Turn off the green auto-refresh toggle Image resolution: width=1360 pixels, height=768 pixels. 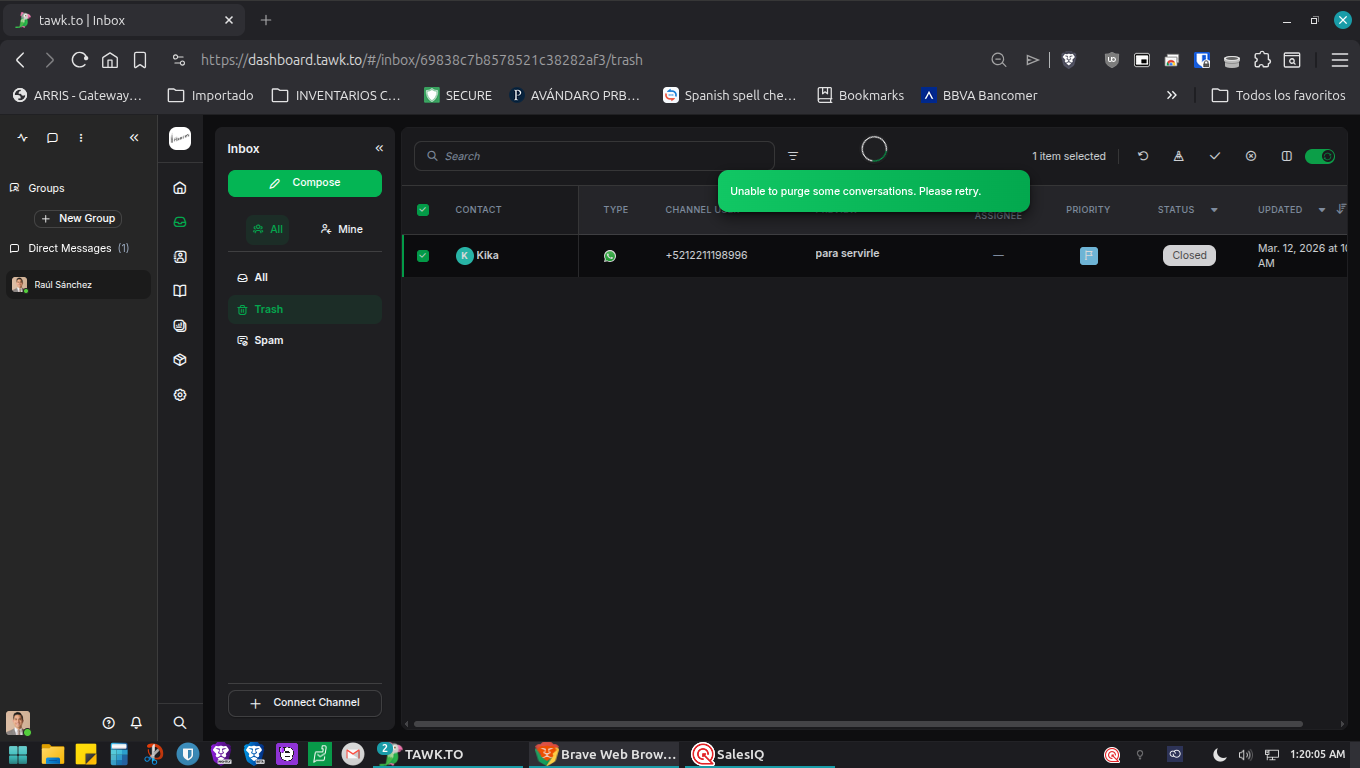(1320, 156)
